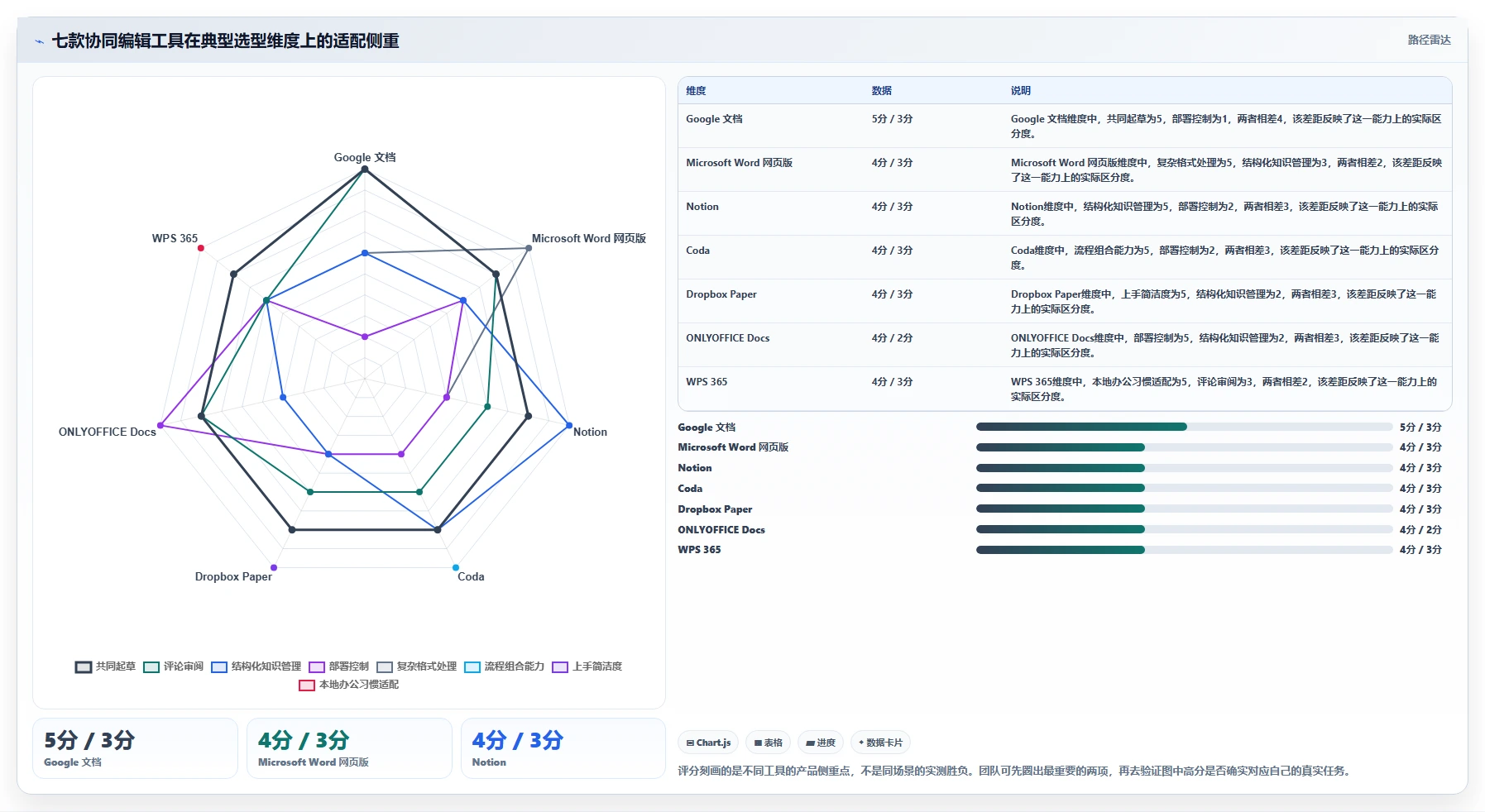Toggle the 评论审阅 legend series

click(173, 666)
